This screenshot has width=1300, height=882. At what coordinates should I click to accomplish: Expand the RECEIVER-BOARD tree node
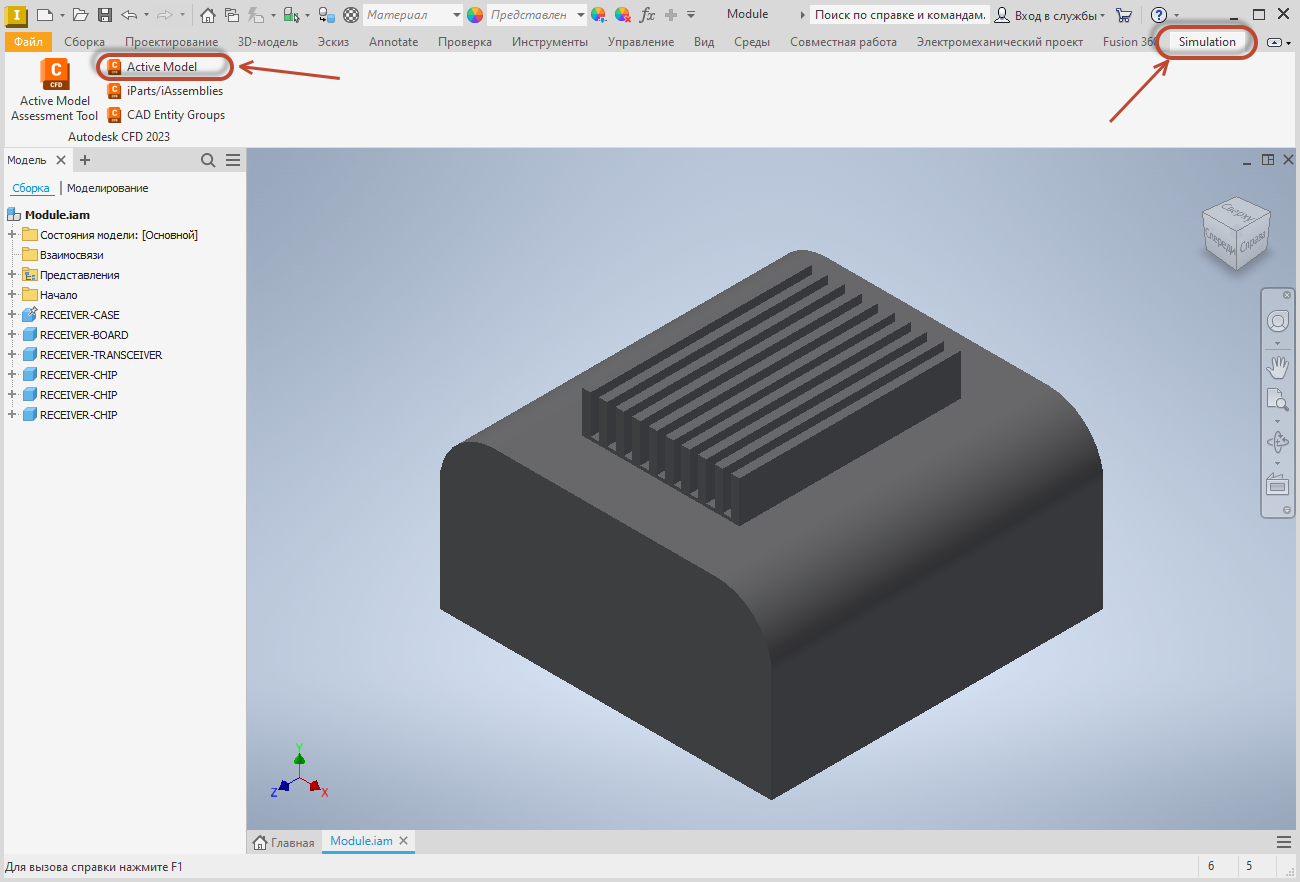[12, 335]
